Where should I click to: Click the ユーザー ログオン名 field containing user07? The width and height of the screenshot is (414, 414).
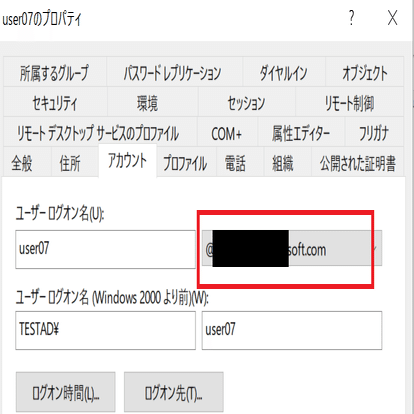click(105, 249)
